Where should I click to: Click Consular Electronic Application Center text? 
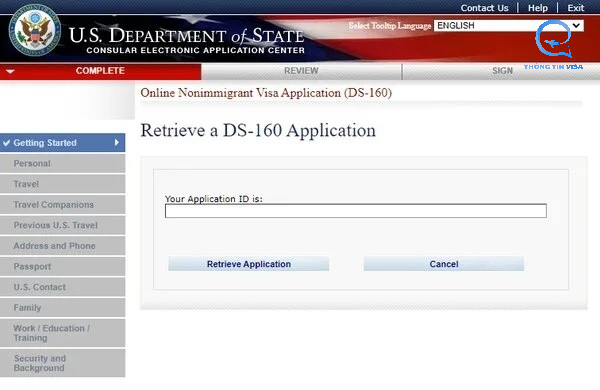click(x=196, y=50)
